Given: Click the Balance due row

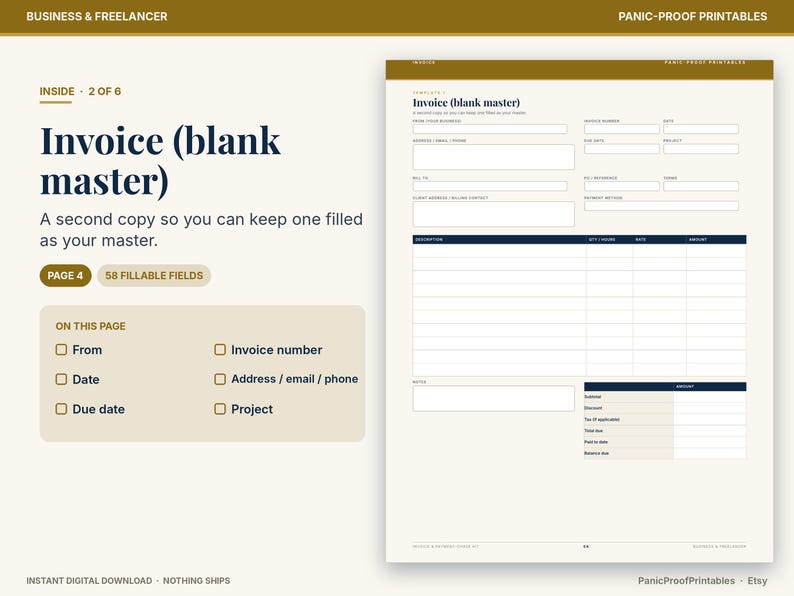Looking at the screenshot, I should [665, 453].
